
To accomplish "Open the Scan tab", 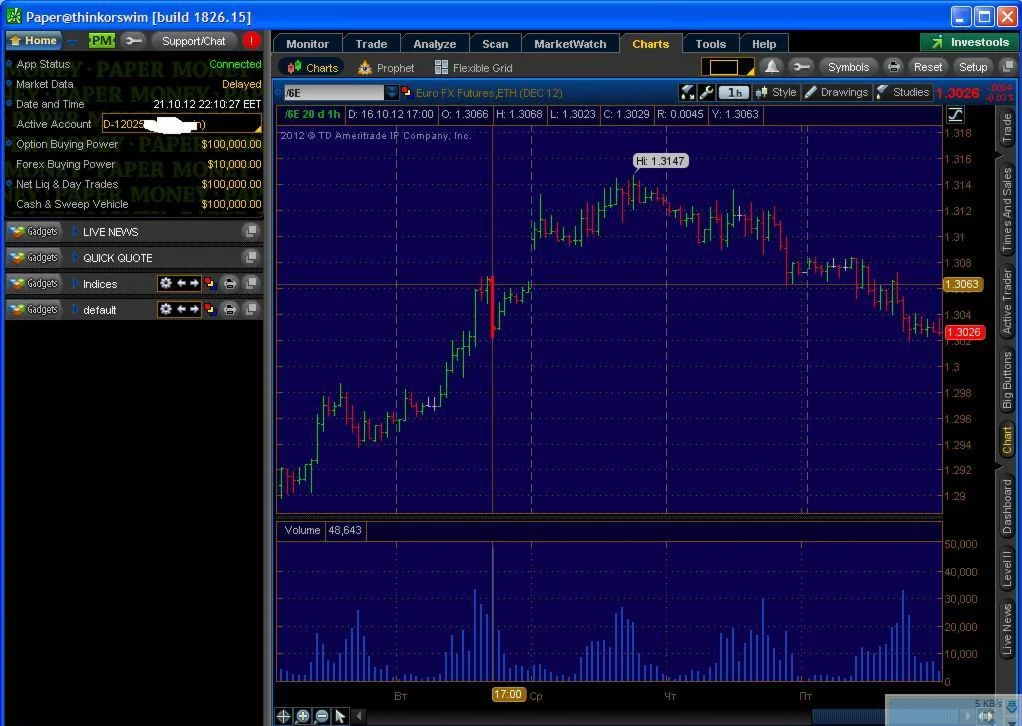I will (x=495, y=44).
